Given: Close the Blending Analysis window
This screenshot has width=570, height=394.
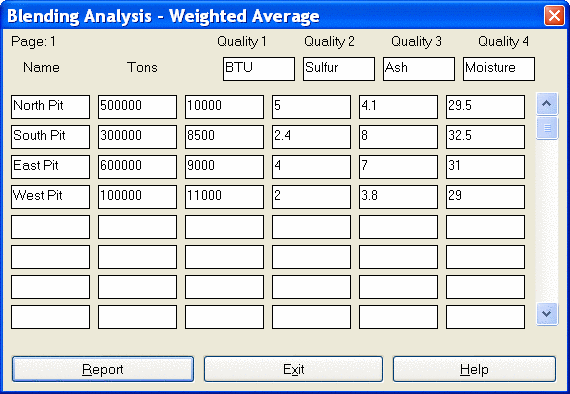Looking at the screenshot, I should 554,16.
